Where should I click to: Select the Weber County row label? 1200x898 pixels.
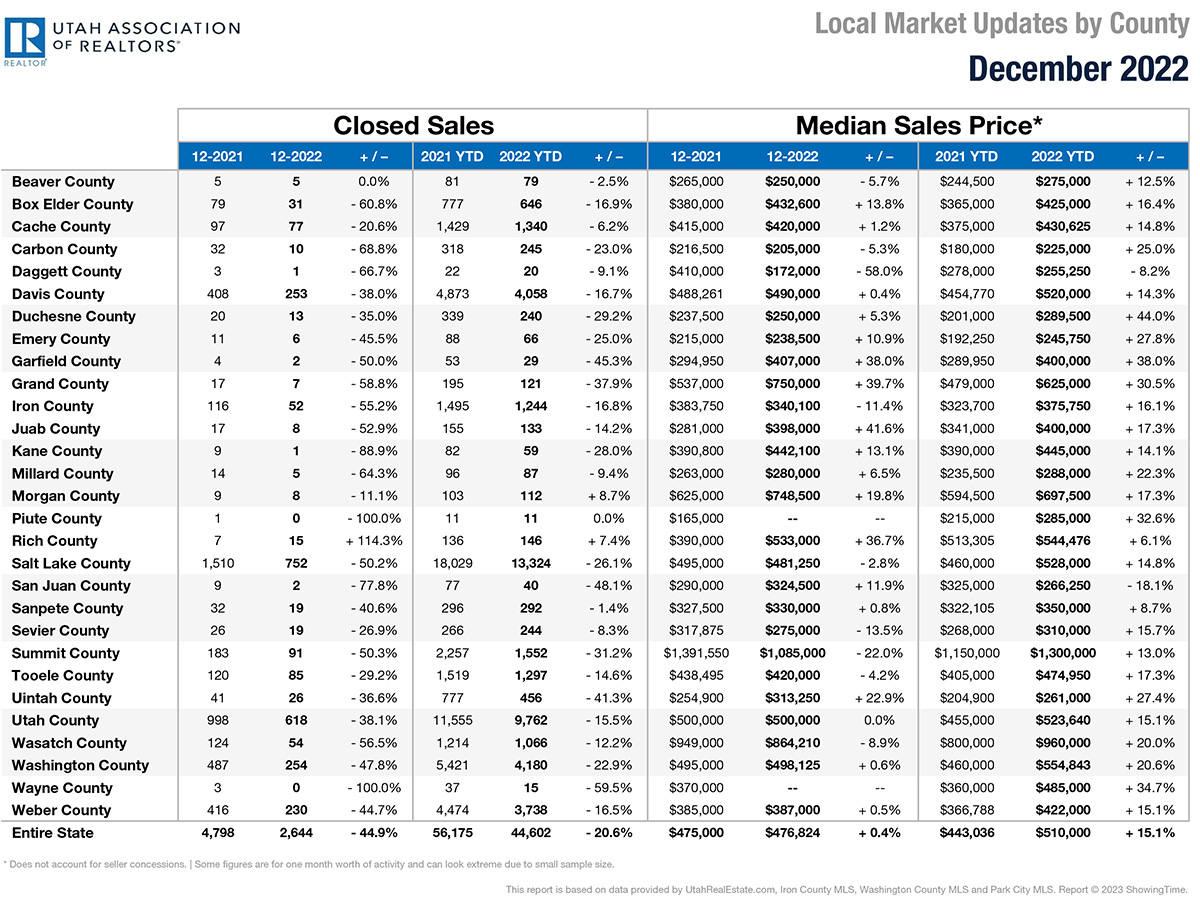pyautogui.click(x=61, y=810)
